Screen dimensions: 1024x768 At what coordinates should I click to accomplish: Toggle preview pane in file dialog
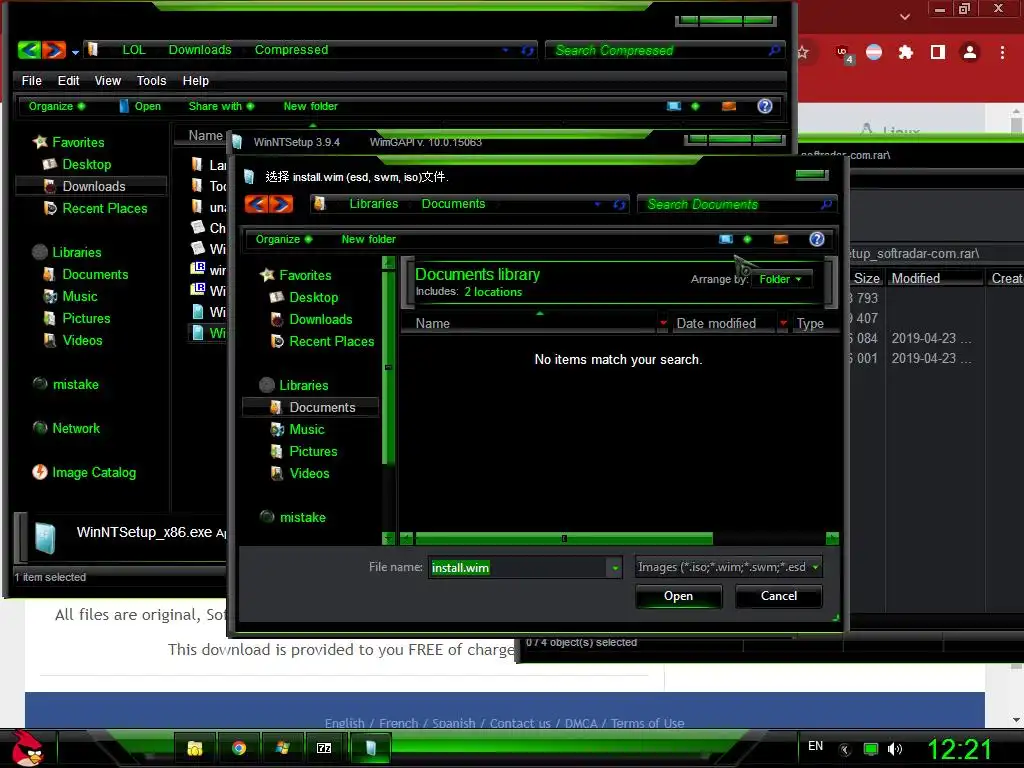point(780,239)
